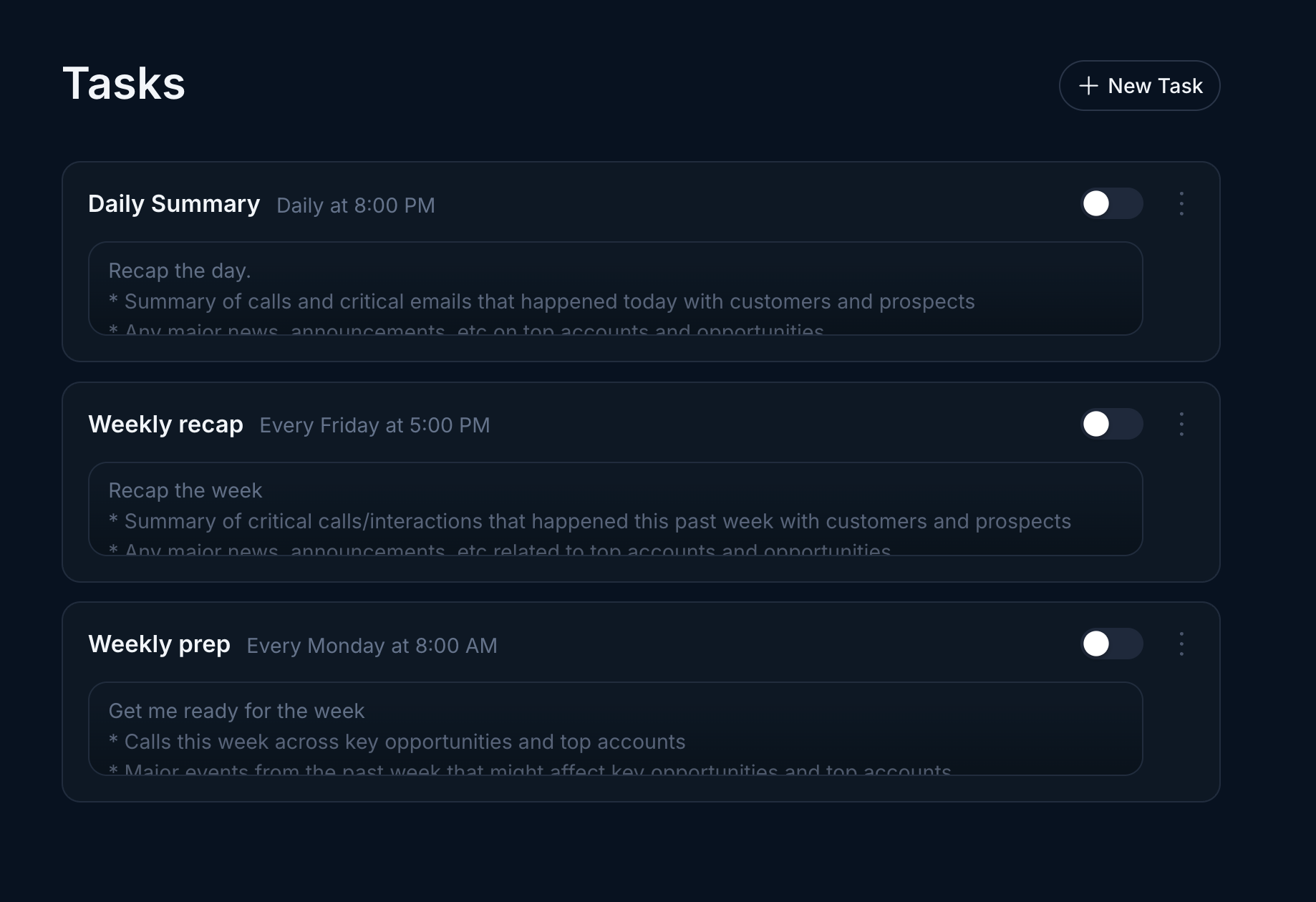Open the Daily Summary three-dot menu
This screenshot has height=902, width=1316.
point(1181,203)
